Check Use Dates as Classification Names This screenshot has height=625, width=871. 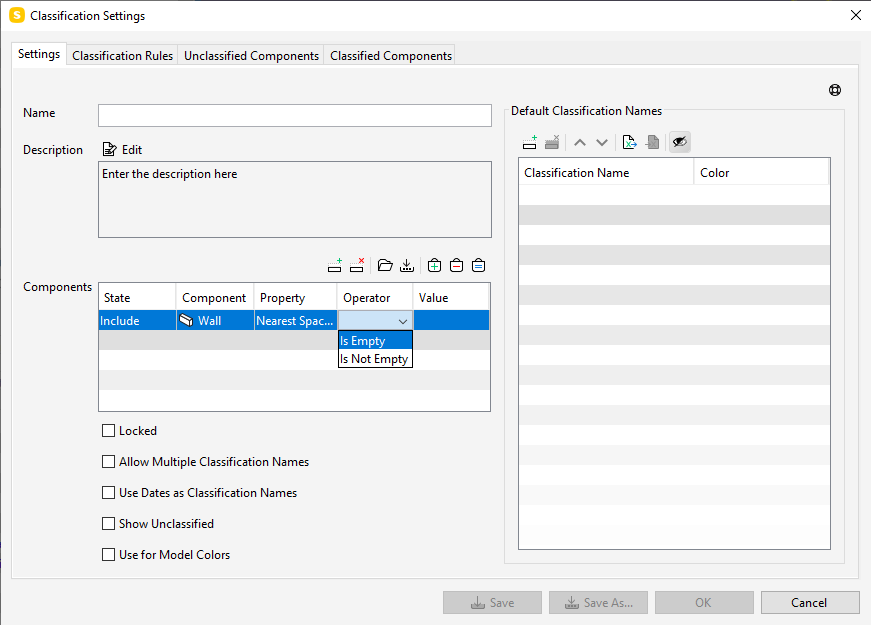pyautogui.click(x=108, y=493)
